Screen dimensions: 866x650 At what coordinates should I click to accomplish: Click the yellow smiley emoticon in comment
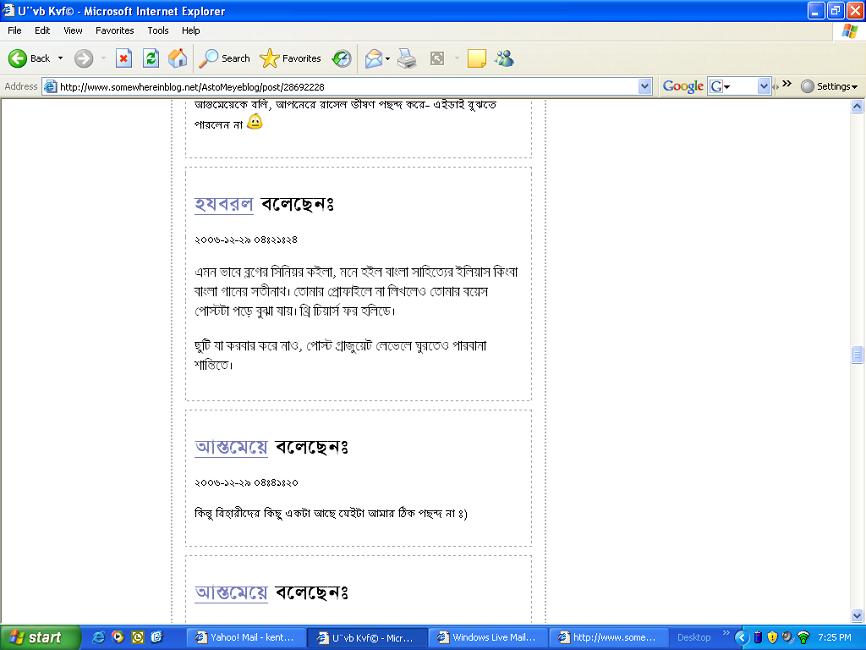point(255,121)
